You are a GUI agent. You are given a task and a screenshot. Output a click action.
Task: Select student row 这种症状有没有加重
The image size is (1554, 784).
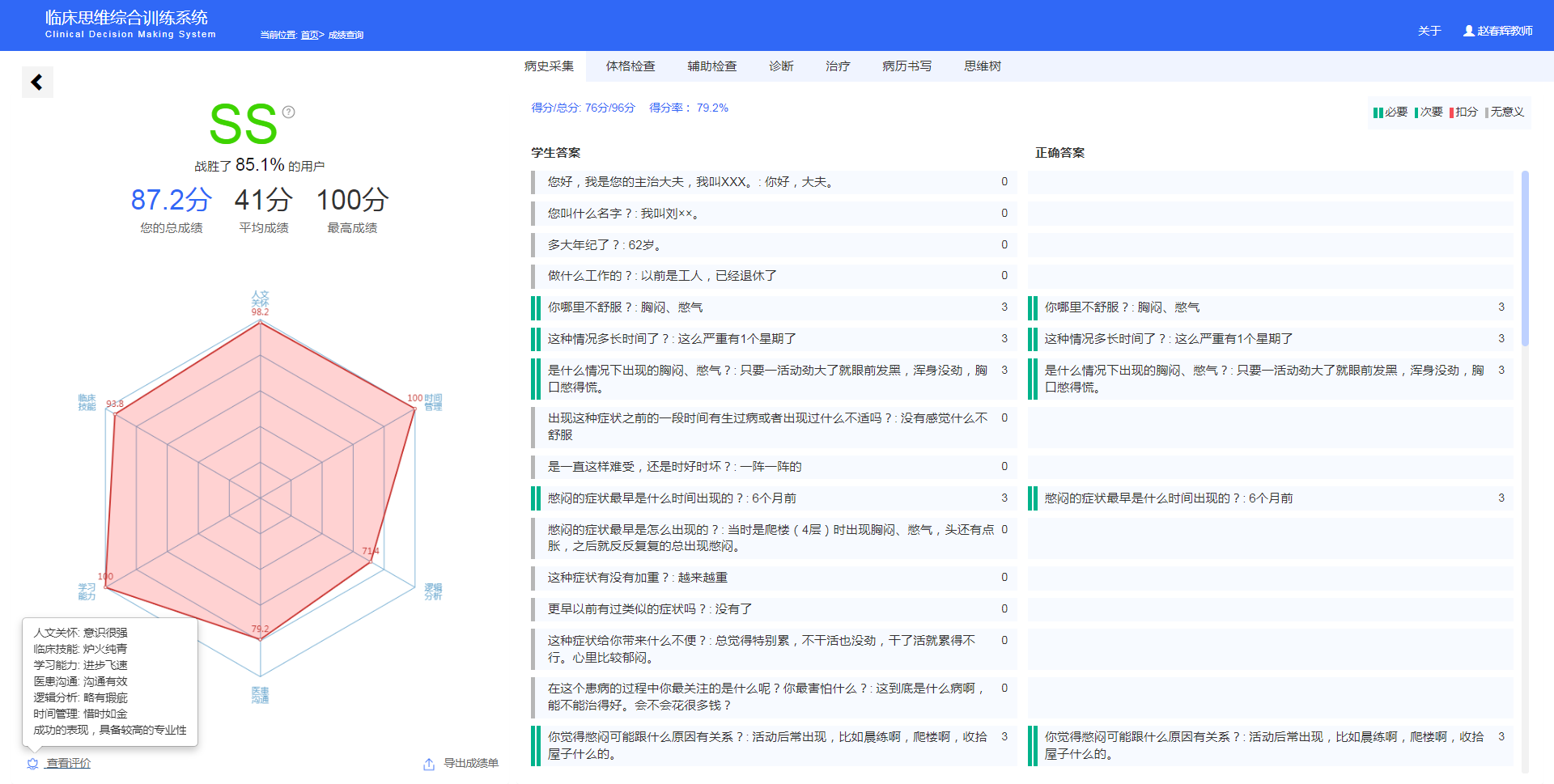(x=774, y=578)
